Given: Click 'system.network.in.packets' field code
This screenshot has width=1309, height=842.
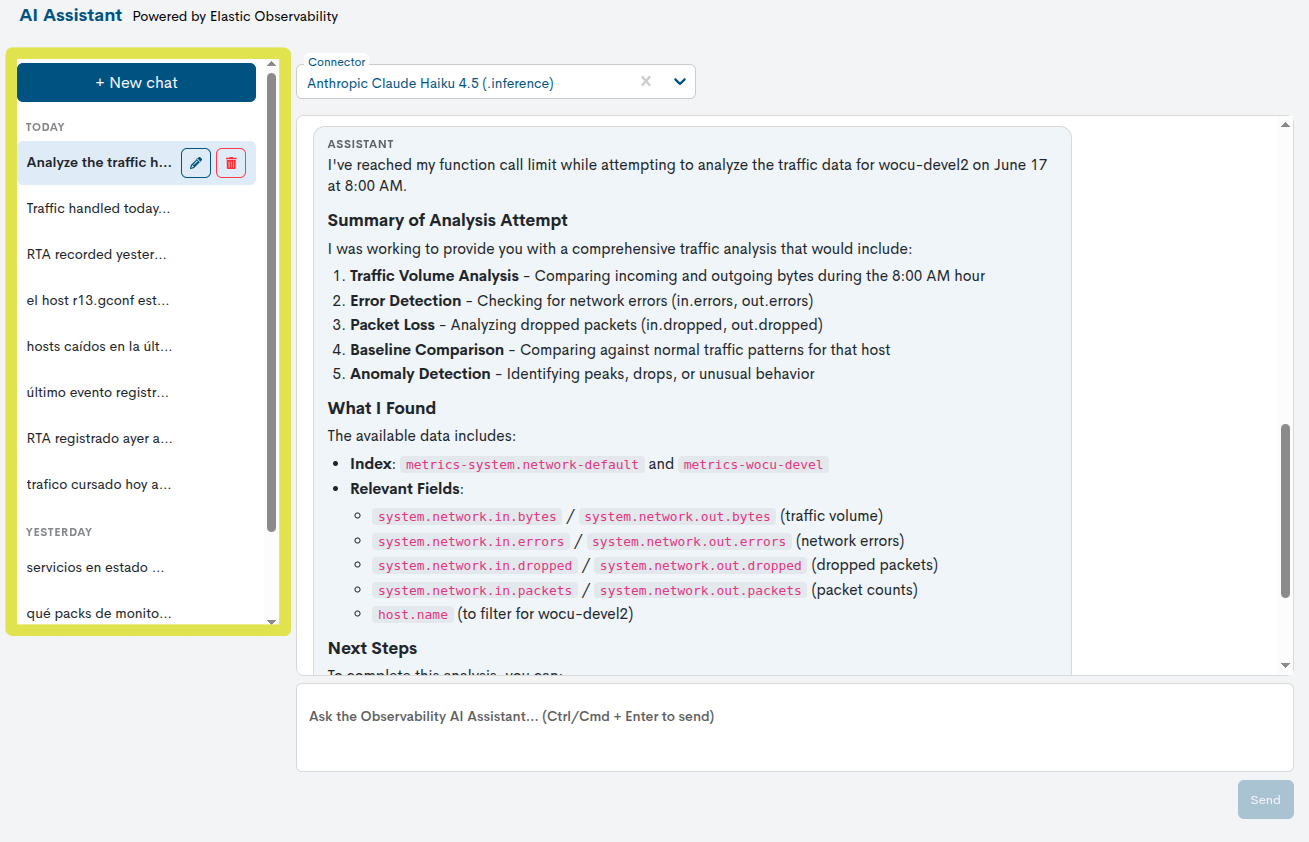Looking at the screenshot, I should point(475,591).
